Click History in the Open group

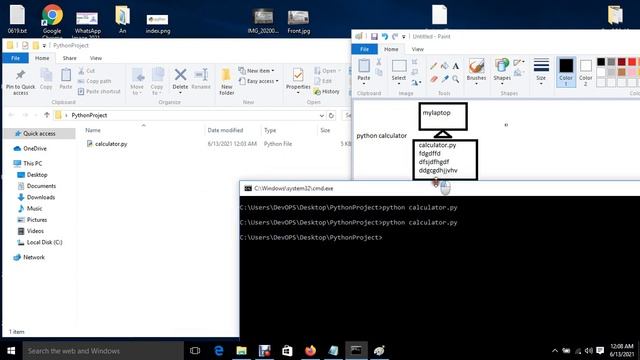tap(327, 91)
